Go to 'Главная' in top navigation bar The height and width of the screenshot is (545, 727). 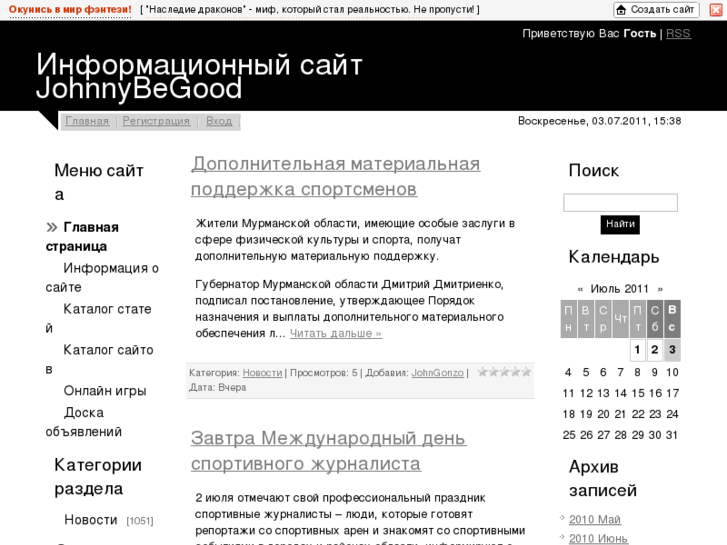point(87,122)
